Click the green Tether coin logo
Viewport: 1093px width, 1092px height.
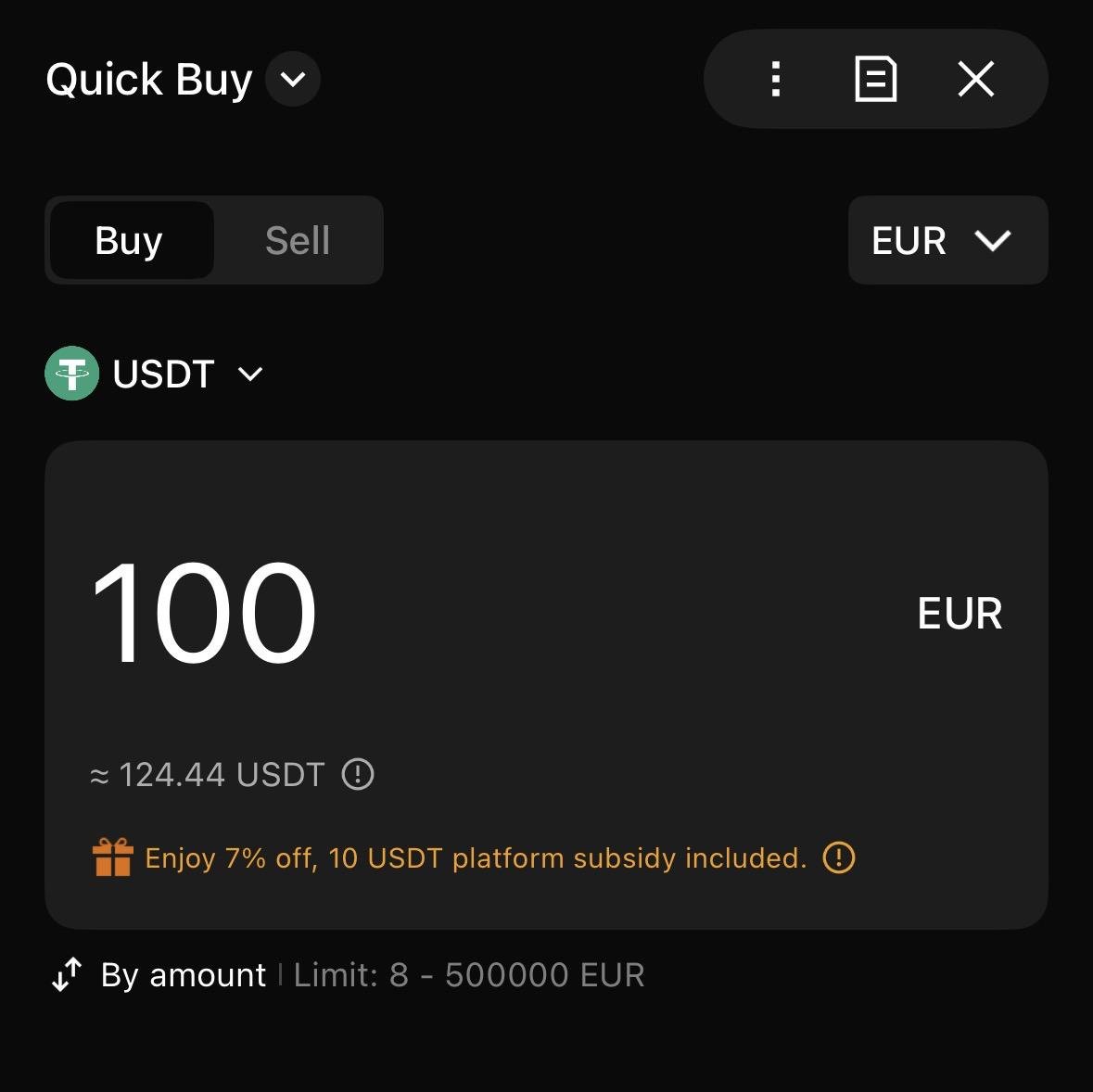71,374
